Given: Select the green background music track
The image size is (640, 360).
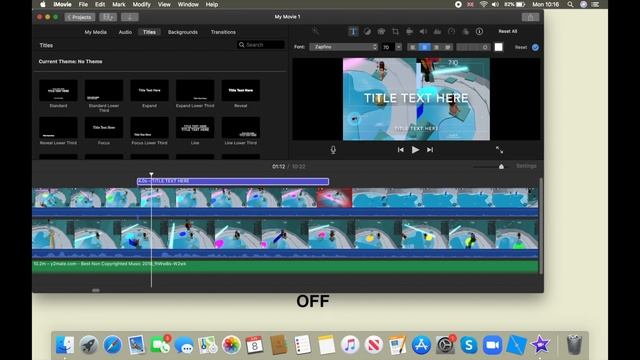Looking at the screenshot, I should click(285, 267).
